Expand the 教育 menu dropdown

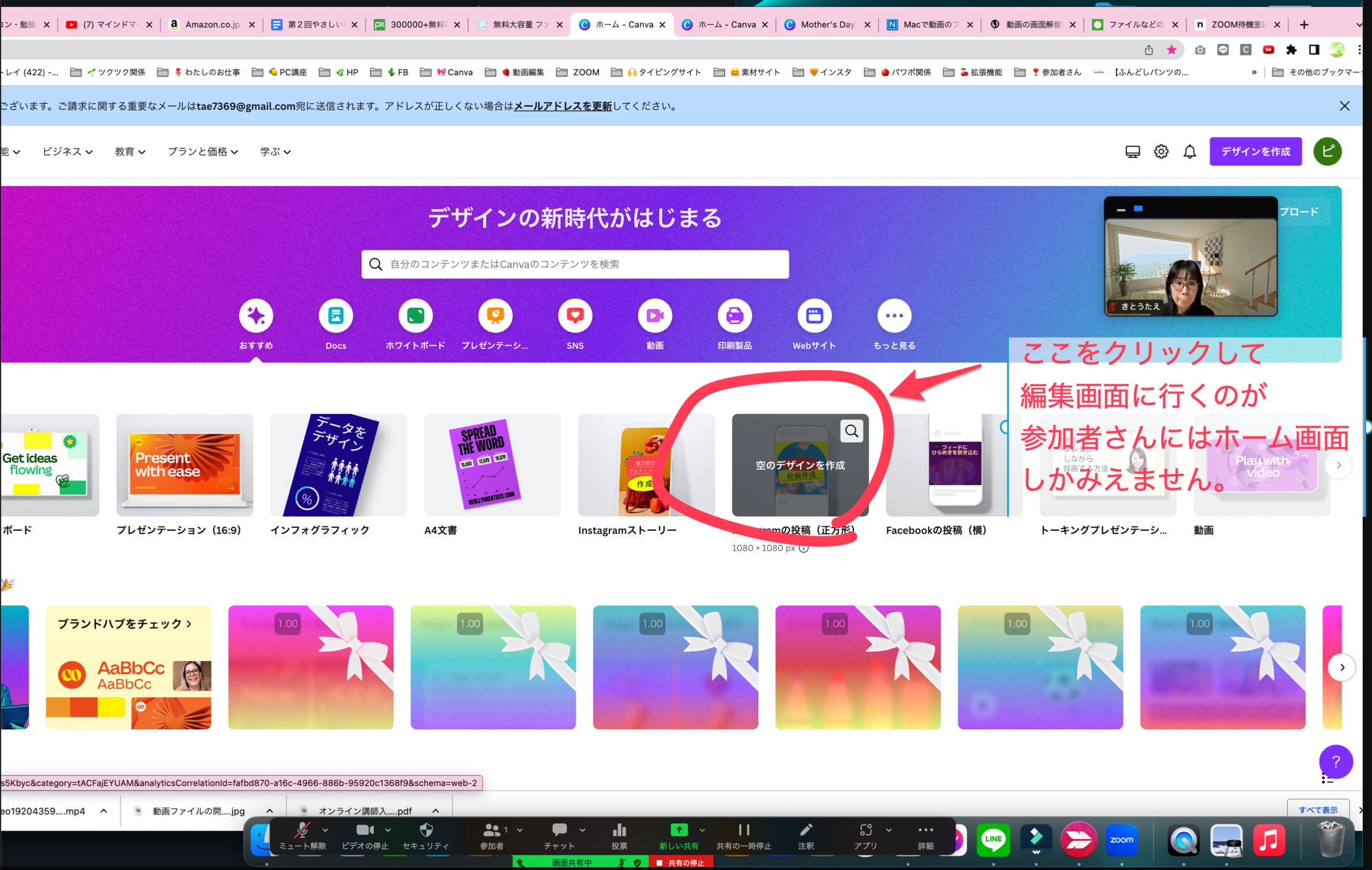(x=130, y=151)
